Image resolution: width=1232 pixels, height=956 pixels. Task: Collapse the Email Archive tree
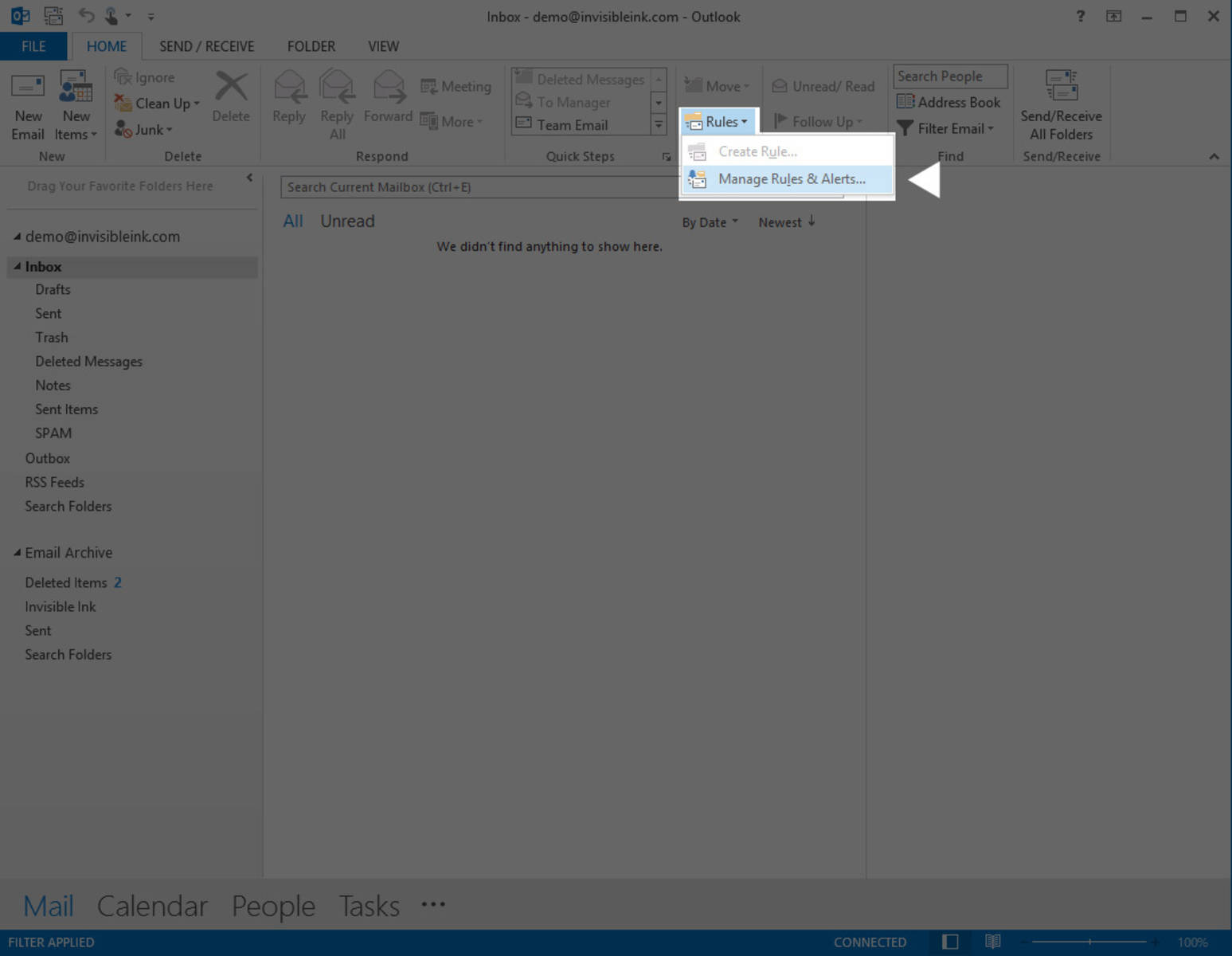[x=17, y=552]
